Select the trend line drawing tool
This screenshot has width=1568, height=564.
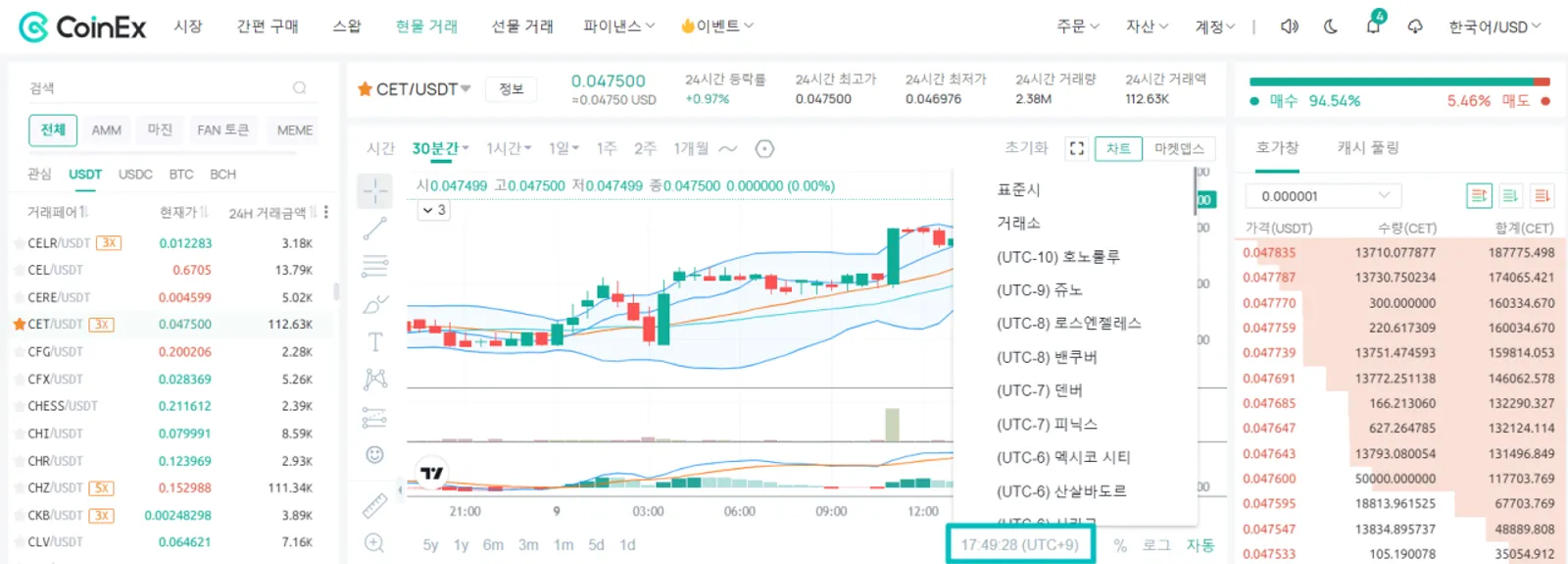[374, 230]
